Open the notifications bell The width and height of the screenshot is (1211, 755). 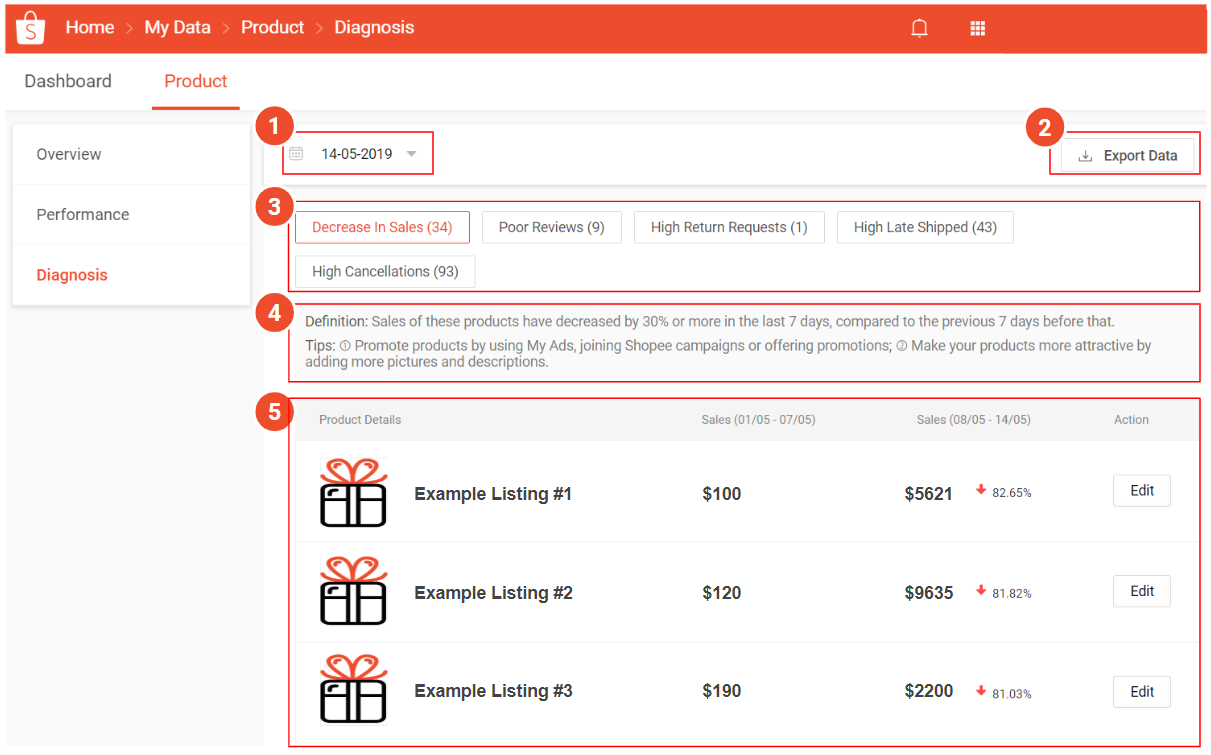919,28
